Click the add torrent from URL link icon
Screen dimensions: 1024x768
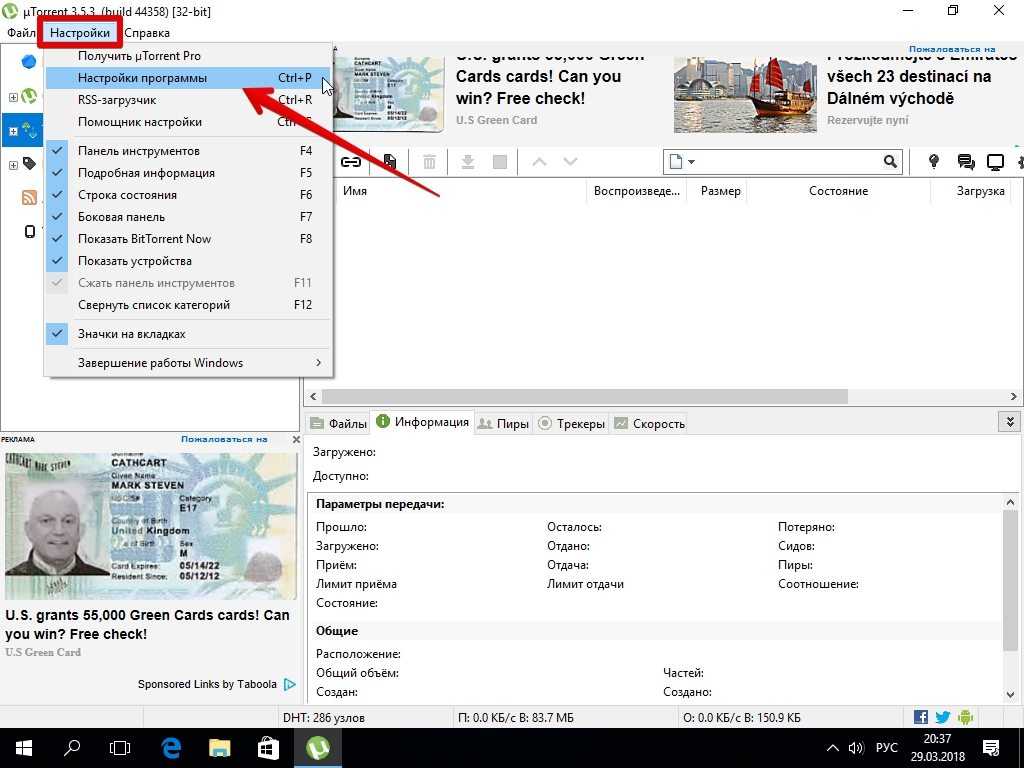click(351, 162)
